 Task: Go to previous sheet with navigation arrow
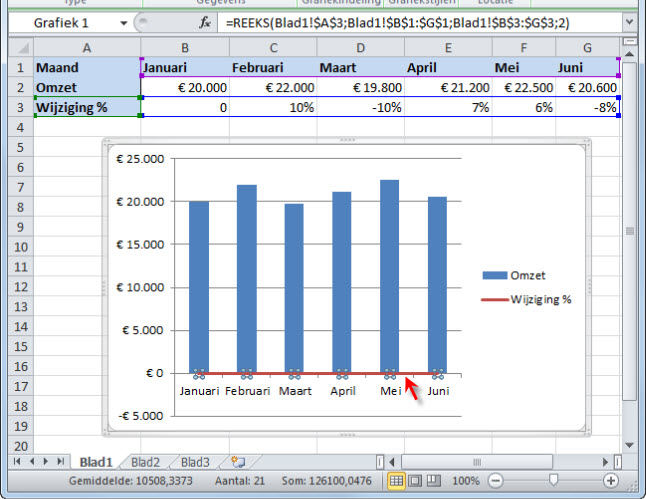tap(32, 462)
